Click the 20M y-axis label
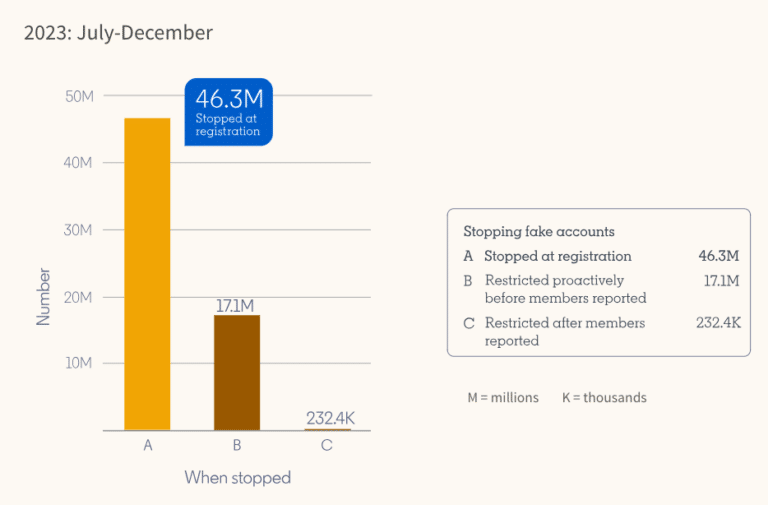 (79, 297)
